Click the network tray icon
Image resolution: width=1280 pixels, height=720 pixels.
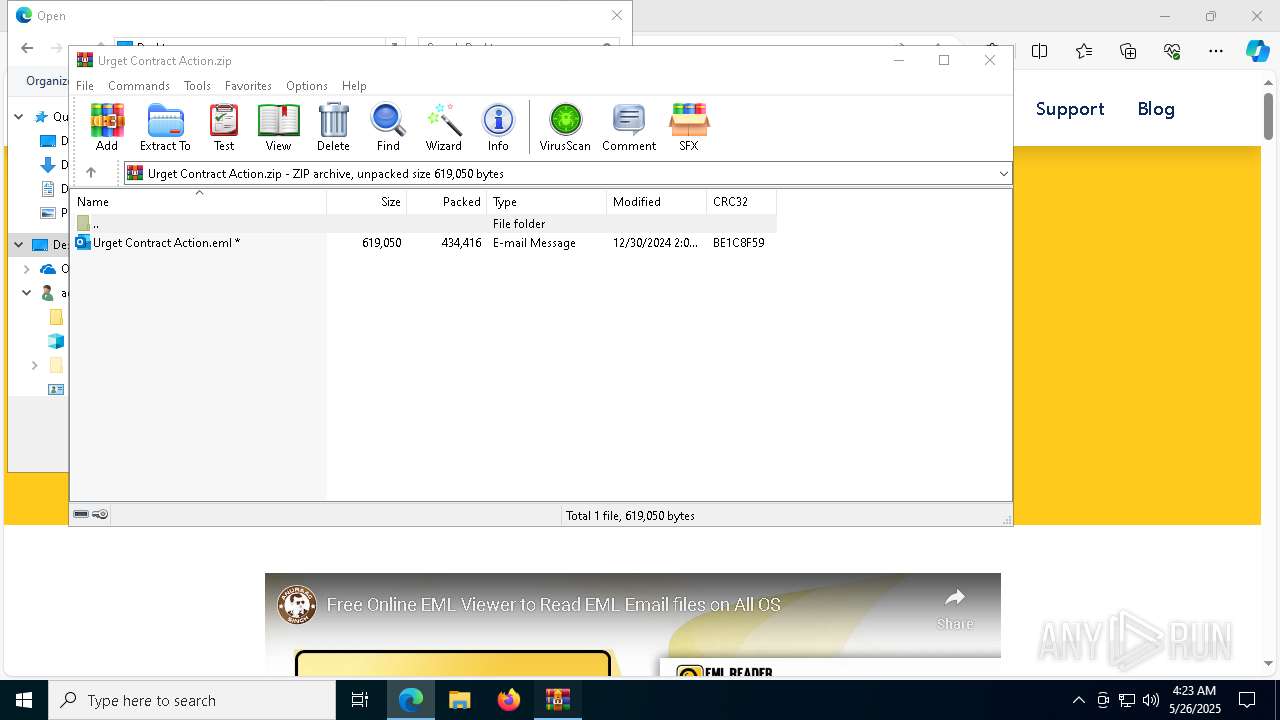click(x=1127, y=700)
